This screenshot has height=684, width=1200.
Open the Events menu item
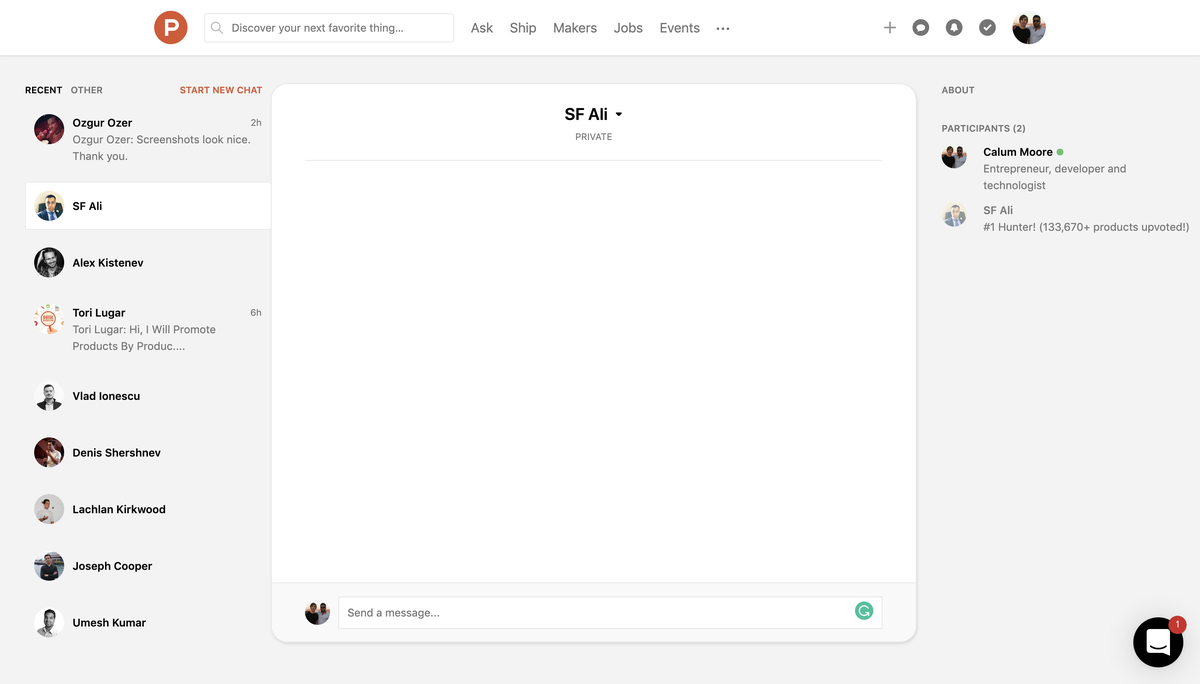pos(680,28)
